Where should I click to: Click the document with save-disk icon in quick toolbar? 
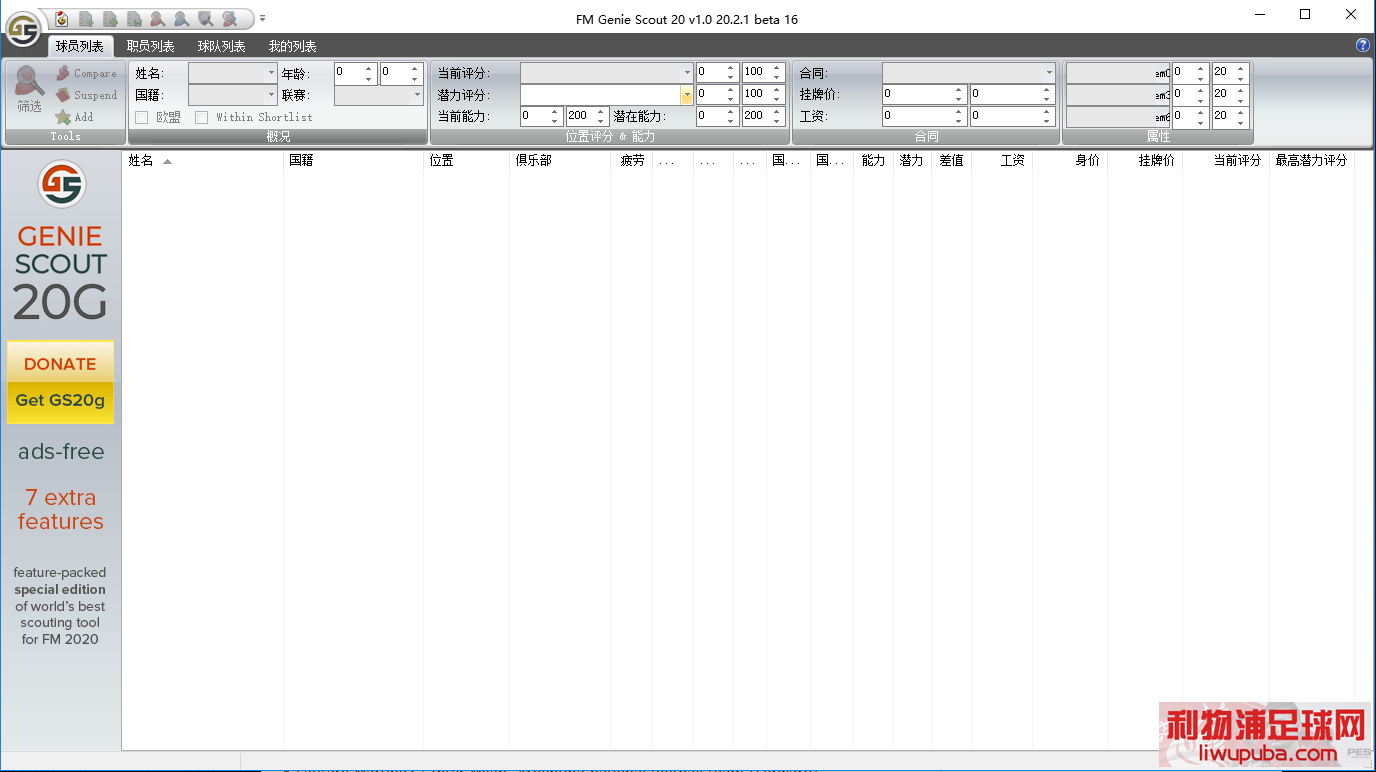[134, 18]
